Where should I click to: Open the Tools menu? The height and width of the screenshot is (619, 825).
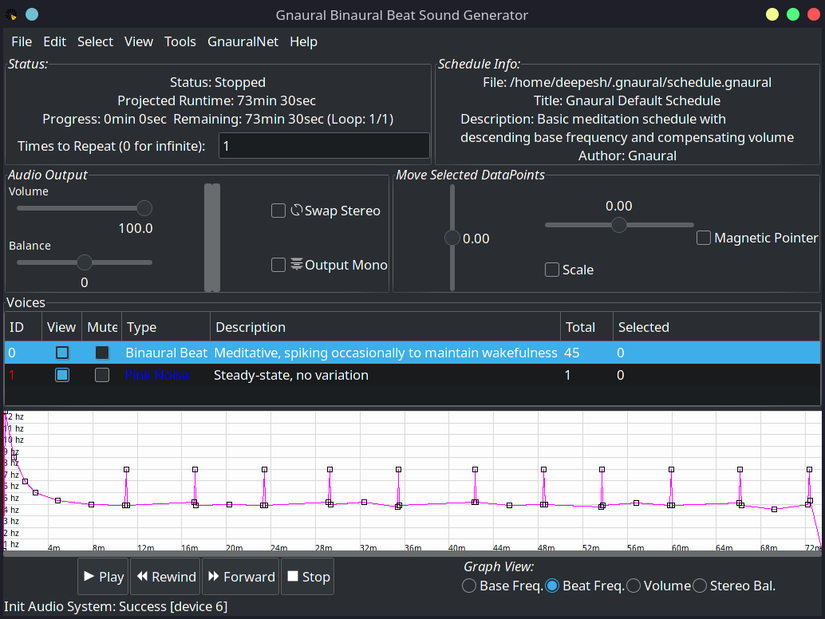click(x=180, y=42)
